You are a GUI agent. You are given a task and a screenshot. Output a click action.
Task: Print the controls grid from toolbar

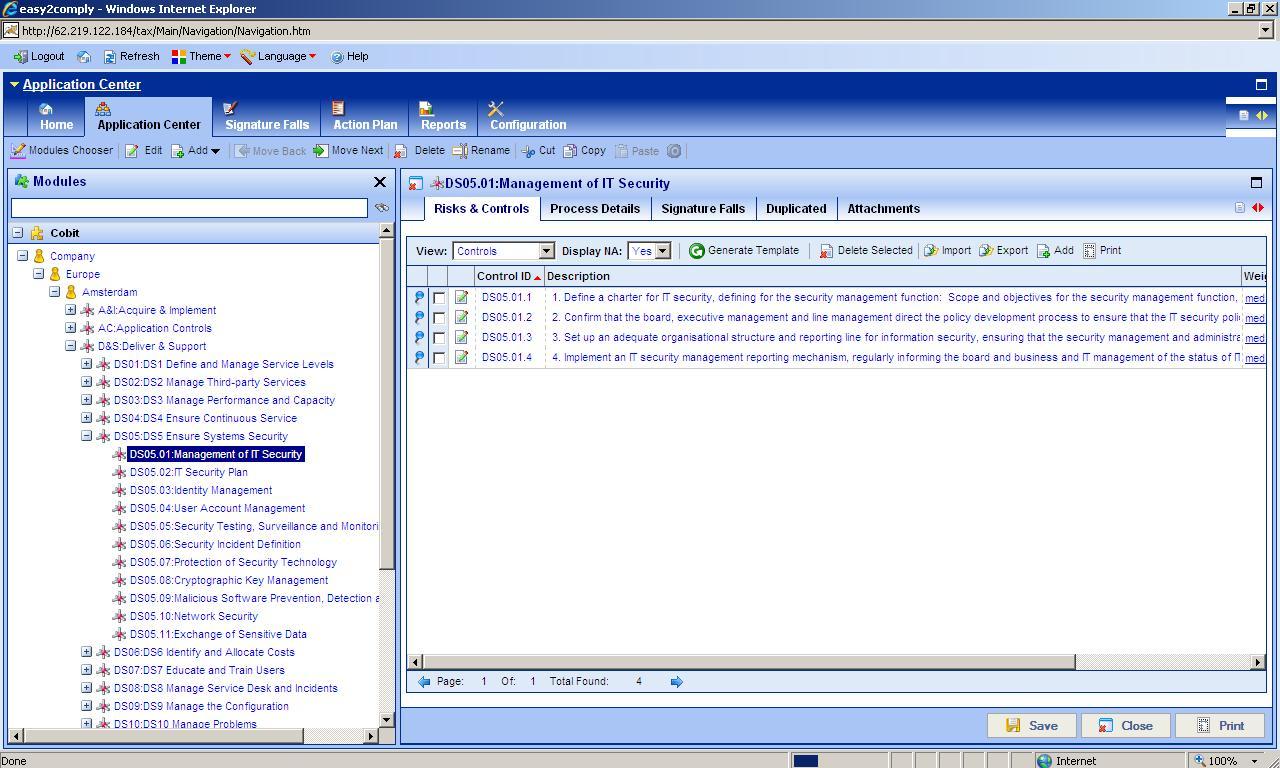coord(1102,251)
